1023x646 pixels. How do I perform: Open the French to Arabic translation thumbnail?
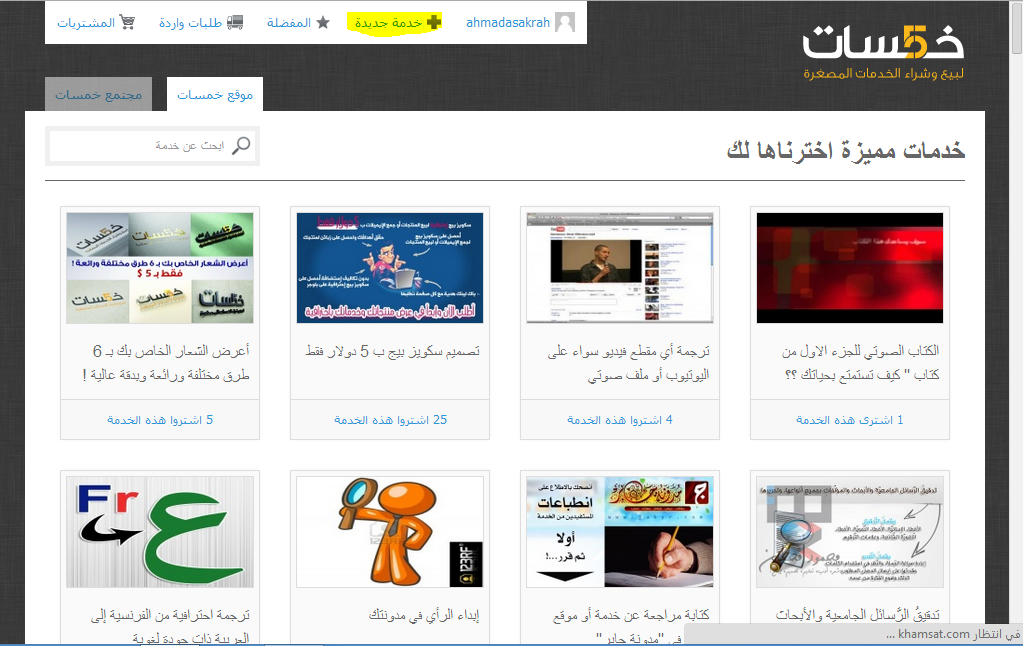[160, 532]
